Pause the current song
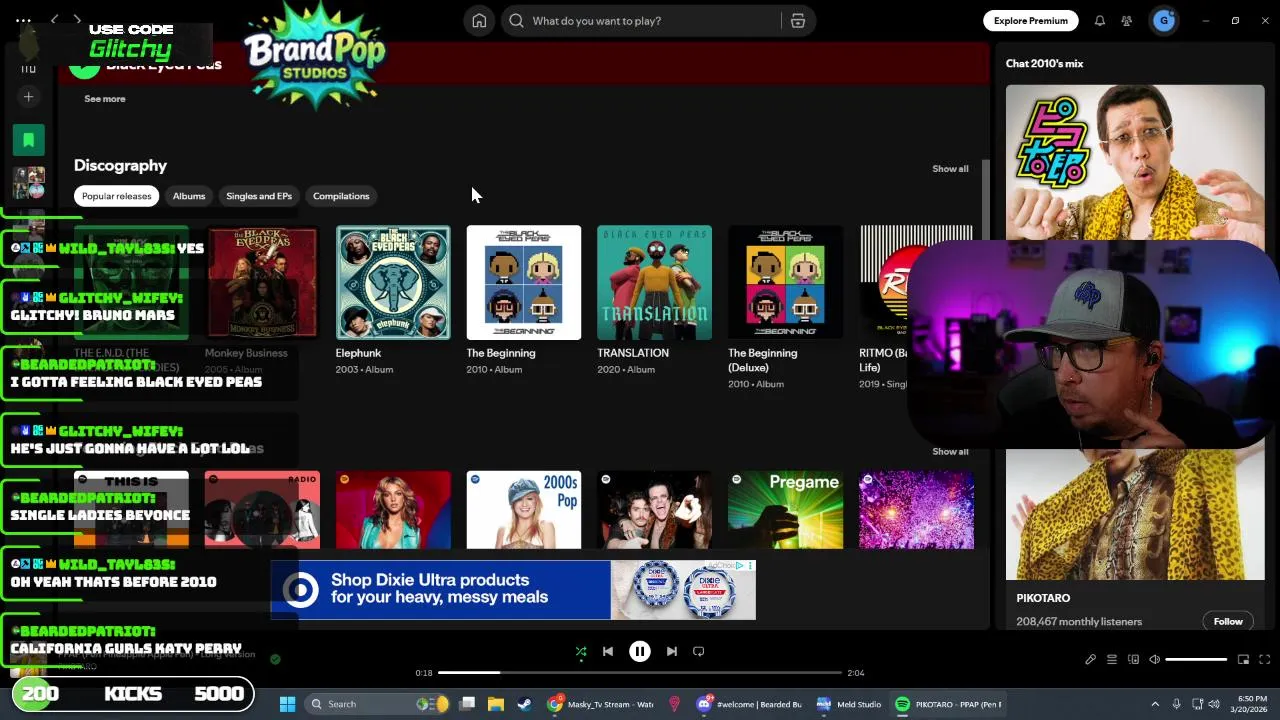The height and width of the screenshot is (720, 1280). tap(640, 651)
